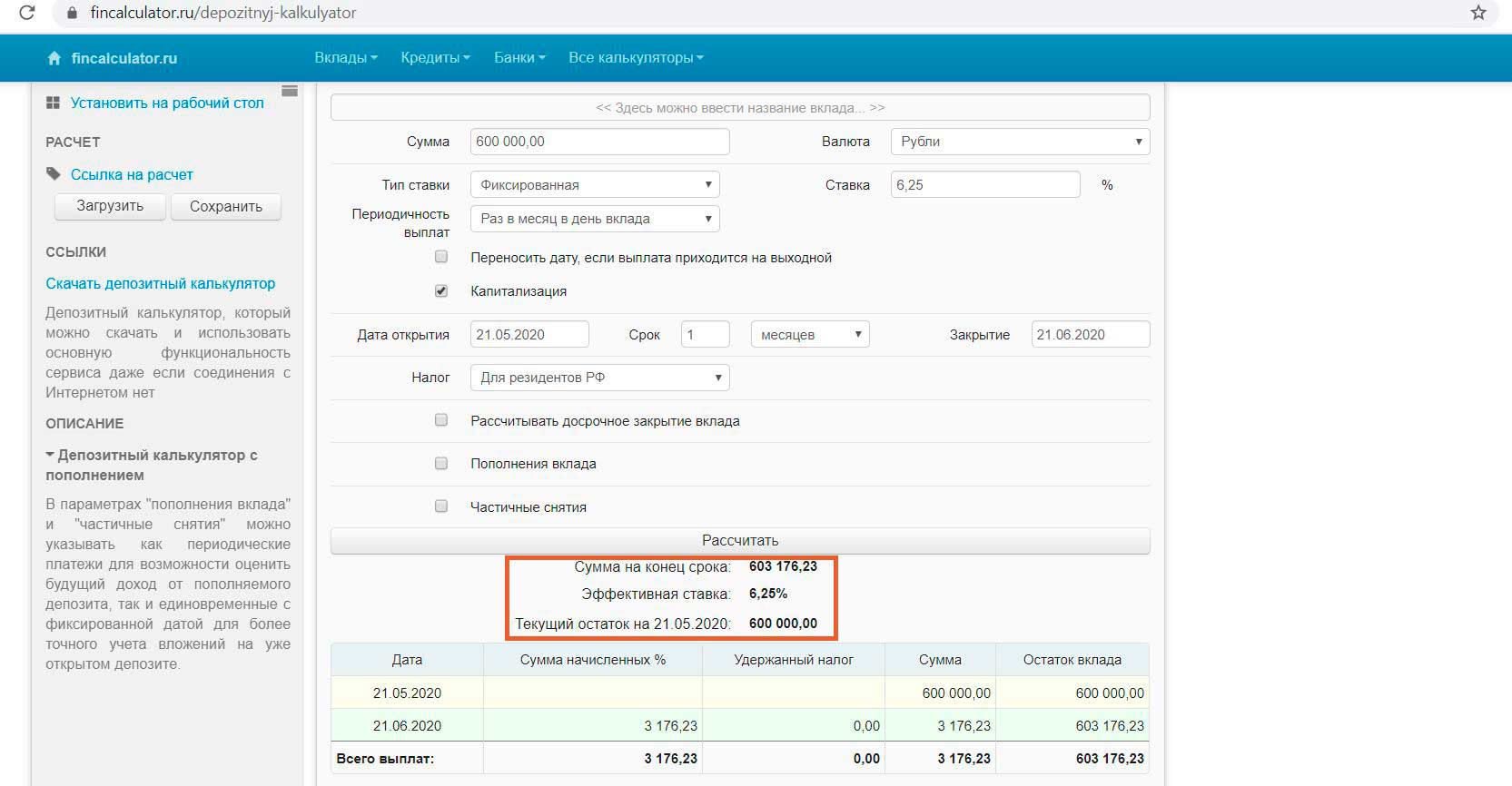Open the Валюта dropdown showing Рубли
Image resolution: width=1512 pixels, height=786 pixels.
(x=1021, y=142)
